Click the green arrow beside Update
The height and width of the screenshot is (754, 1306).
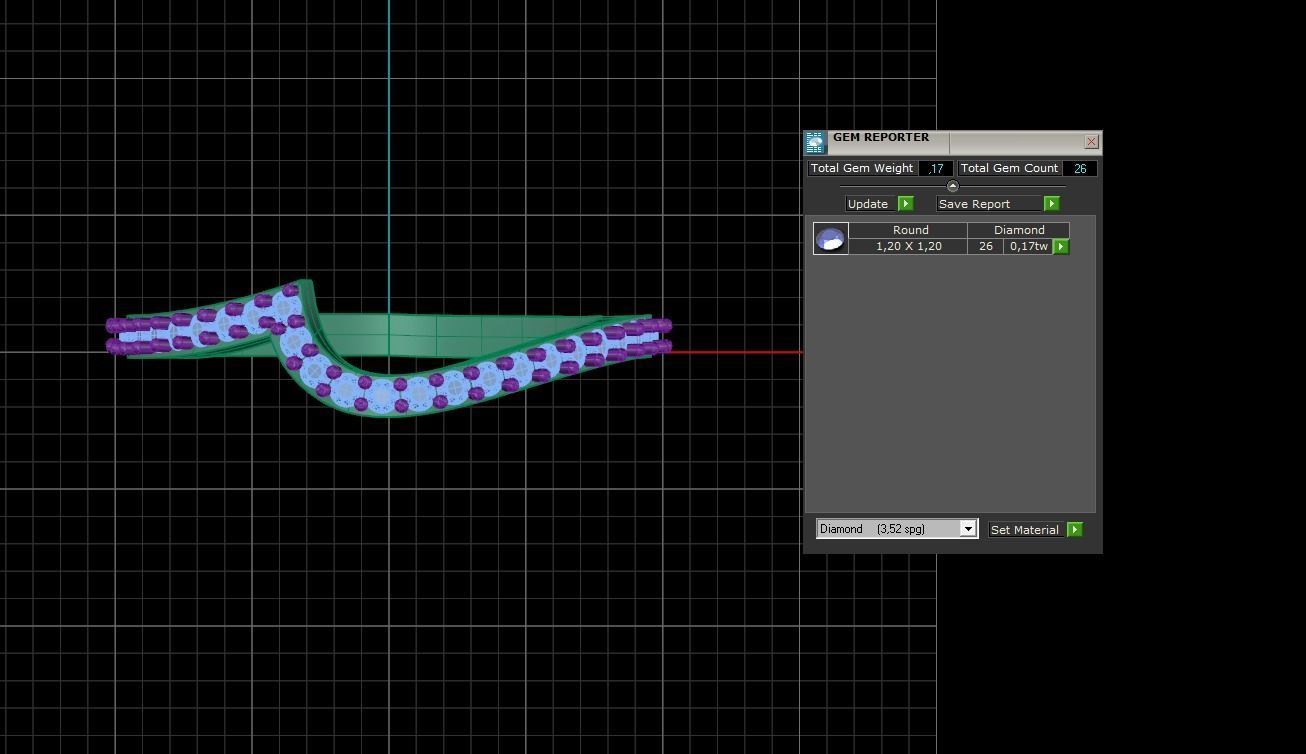pos(906,204)
